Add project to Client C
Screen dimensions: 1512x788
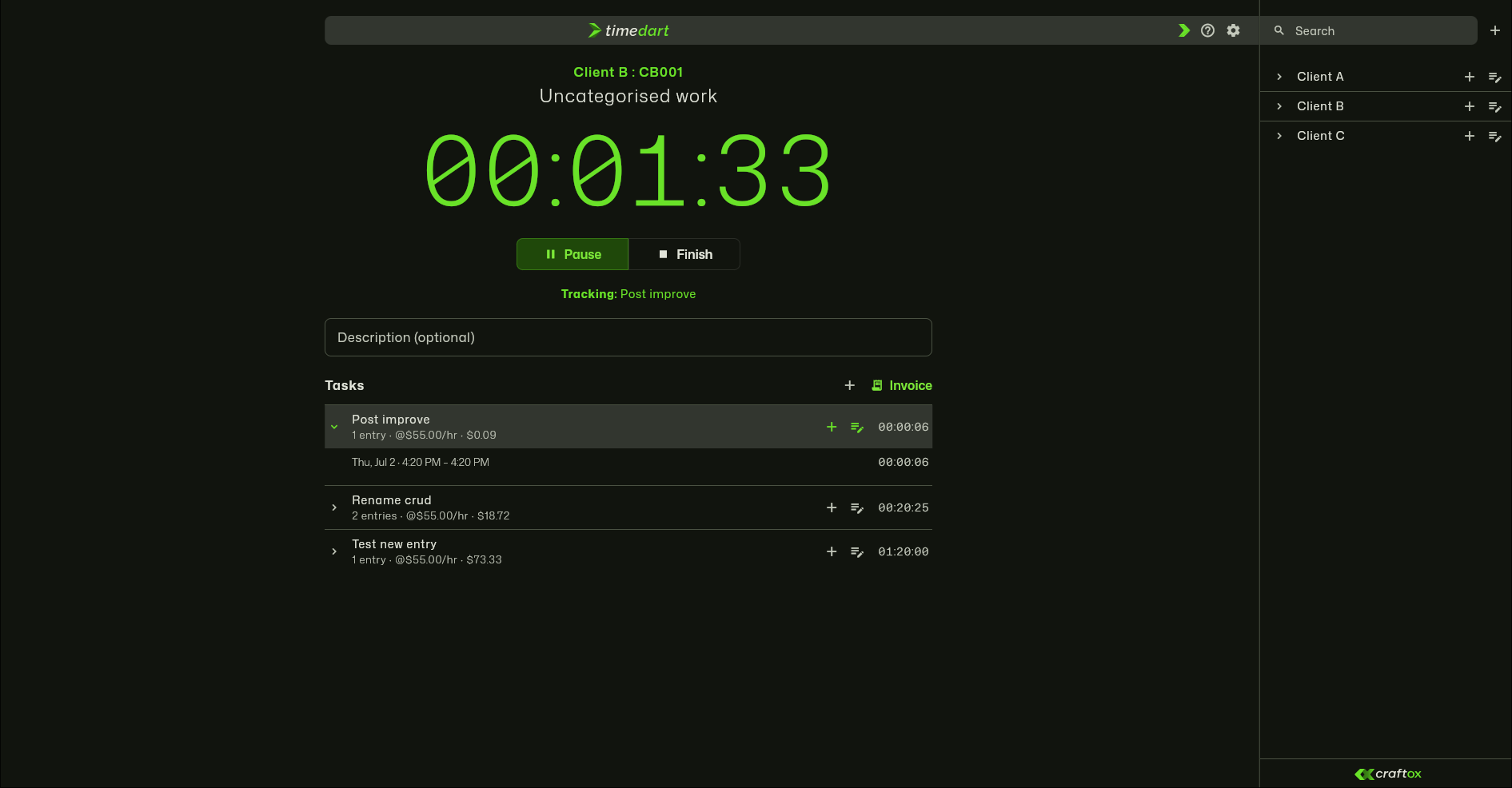1469,136
